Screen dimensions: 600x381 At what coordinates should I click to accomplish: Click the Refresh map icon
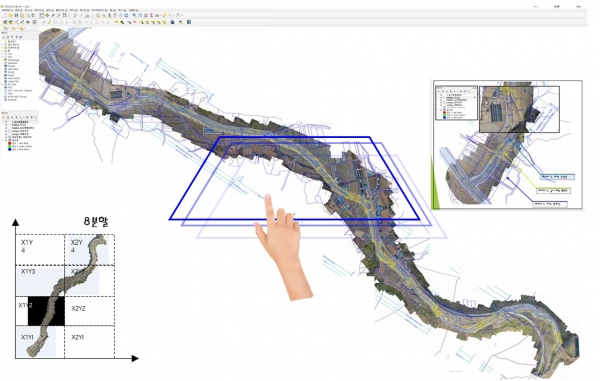click(x=126, y=15)
